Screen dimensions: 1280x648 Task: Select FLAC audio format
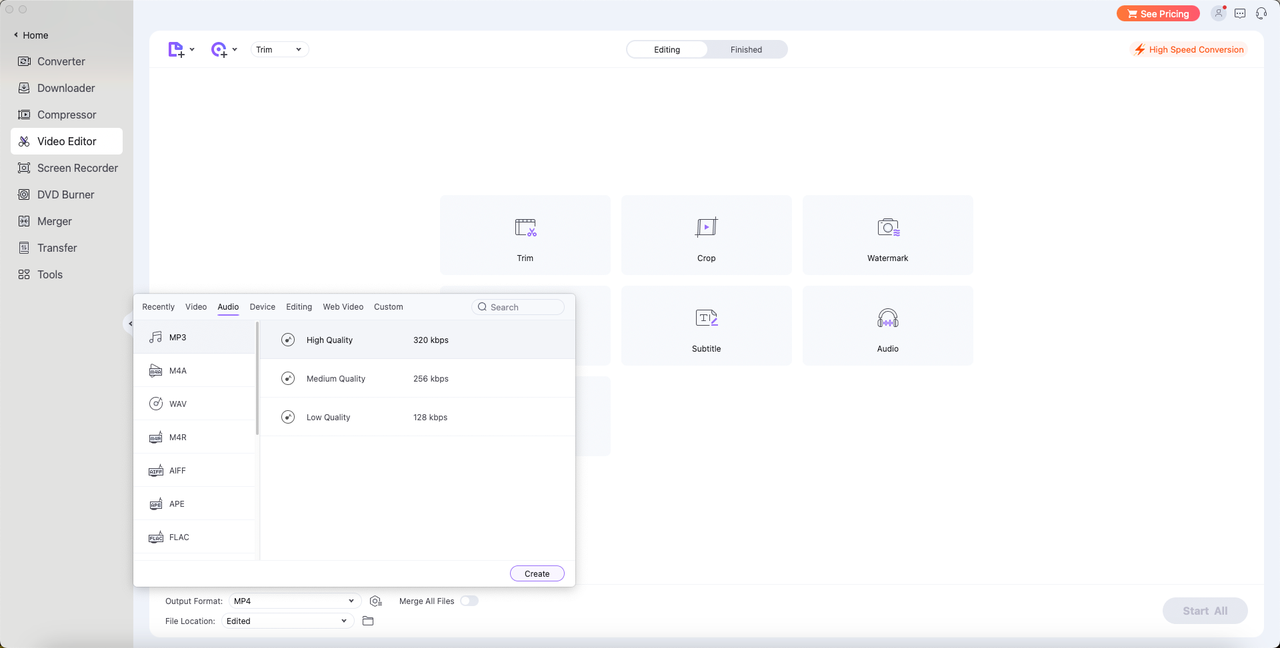tap(195, 537)
